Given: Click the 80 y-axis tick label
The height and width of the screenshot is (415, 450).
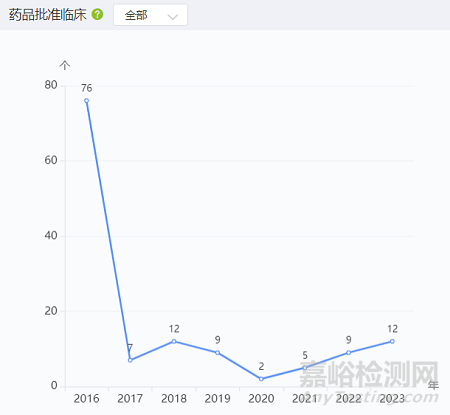Looking at the screenshot, I should point(51,85).
